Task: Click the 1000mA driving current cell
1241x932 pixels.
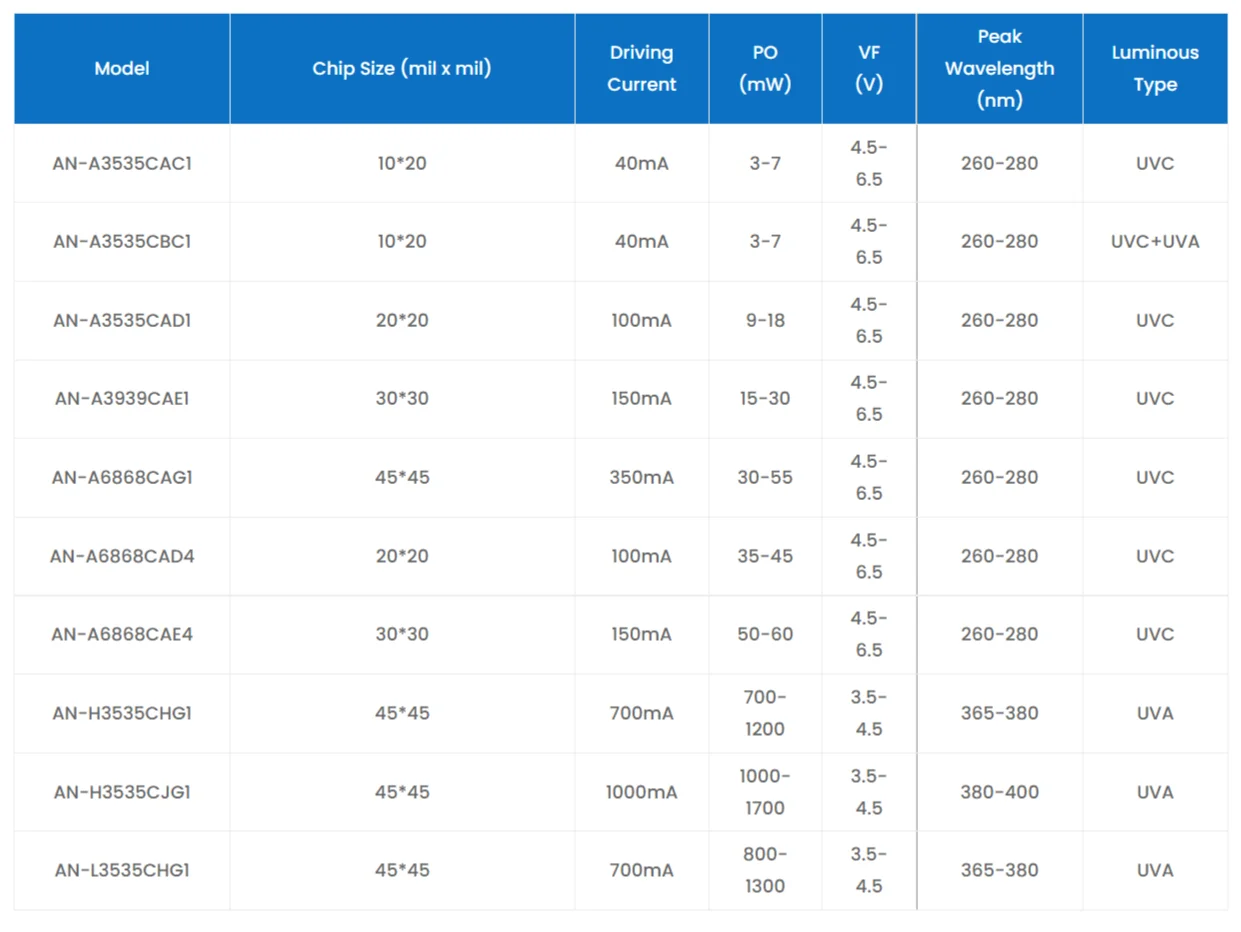Action: pyautogui.click(x=641, y=792)
